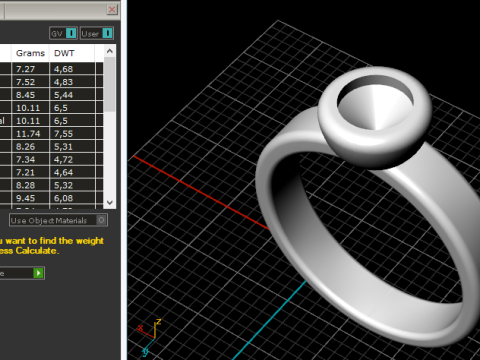Select the 7.34 grams cell
This screenshot has width=480, height=360.
(30, 159)
